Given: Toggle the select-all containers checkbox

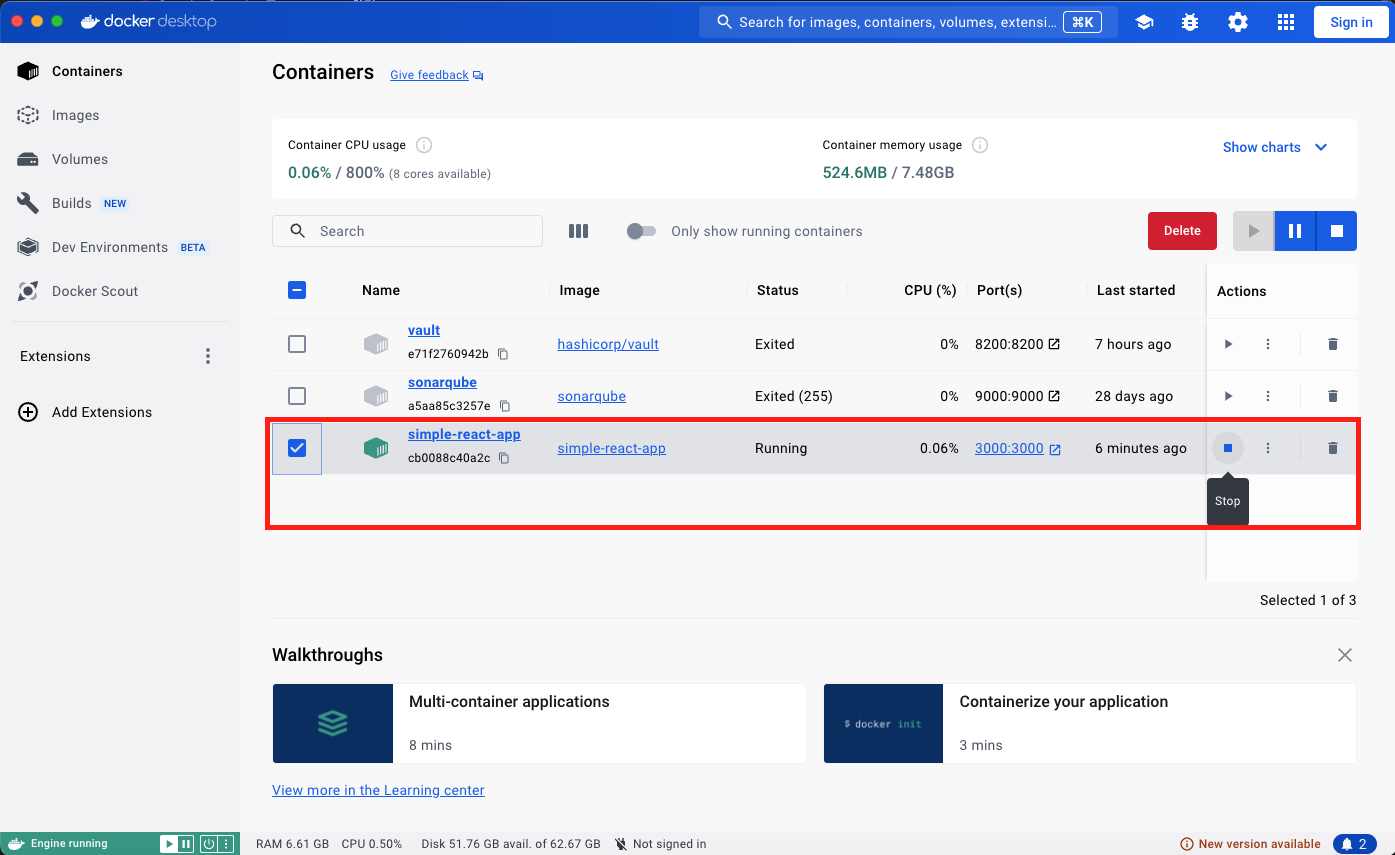Looking at the screenshot, I should pyautogui.click(x=297, y=290).
